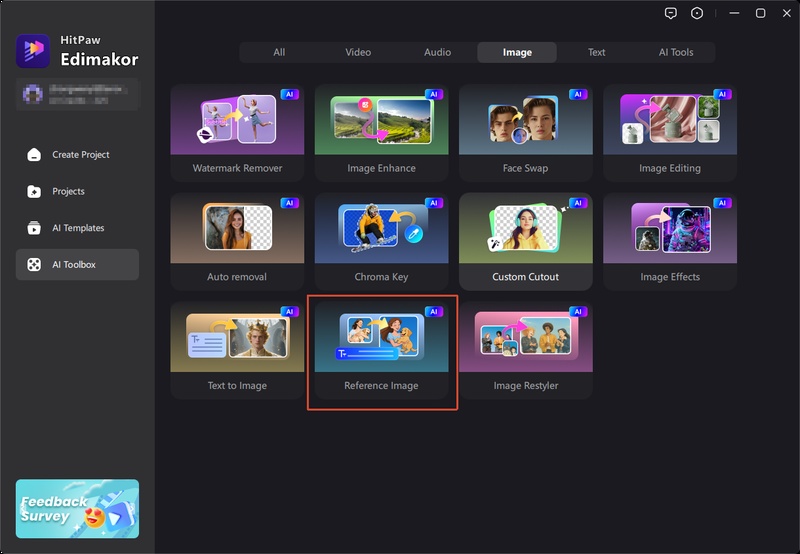Click the Image Editing caption text

pos(670,168)
